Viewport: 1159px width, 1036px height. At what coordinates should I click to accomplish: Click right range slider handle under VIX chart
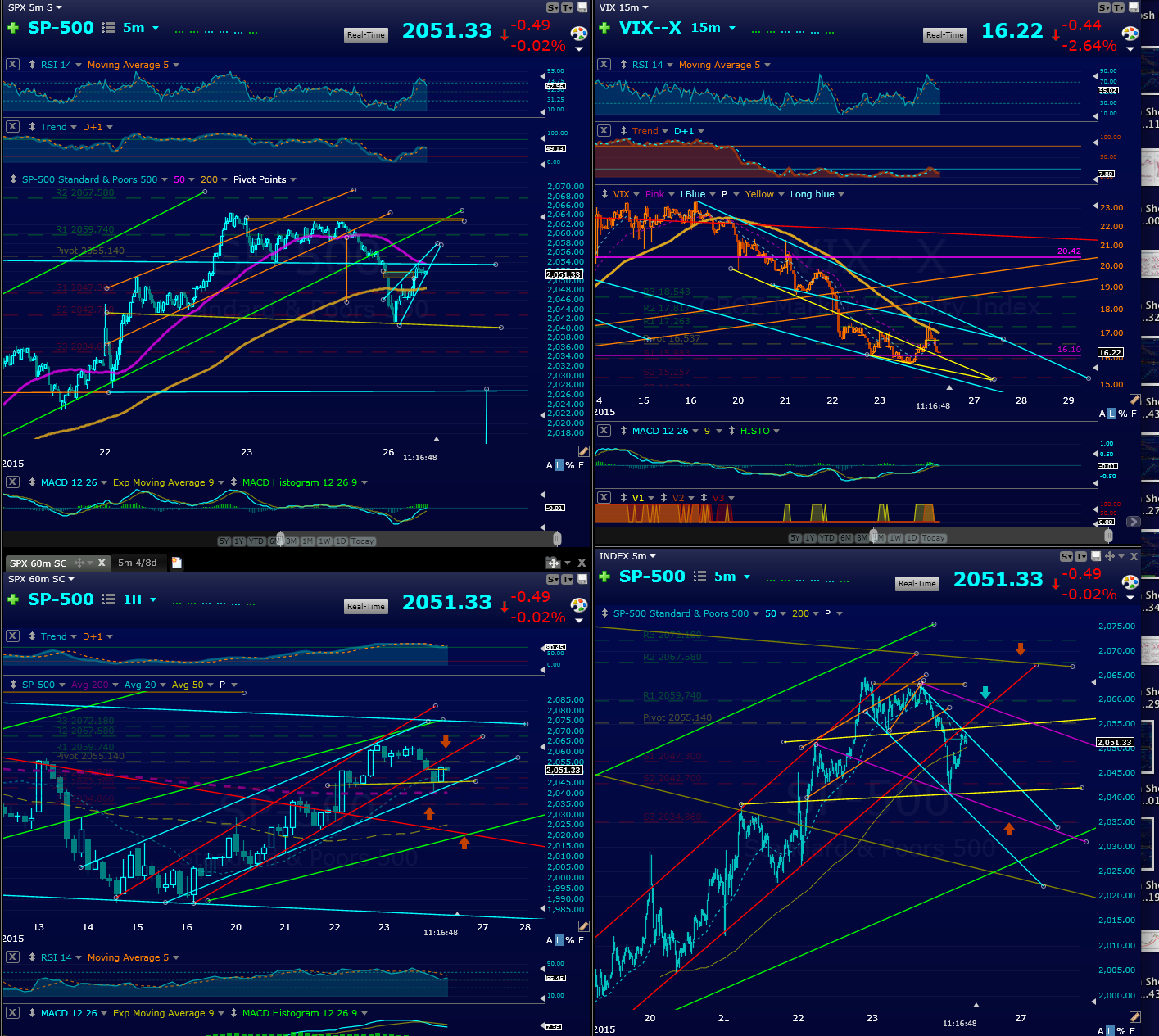1108,536
